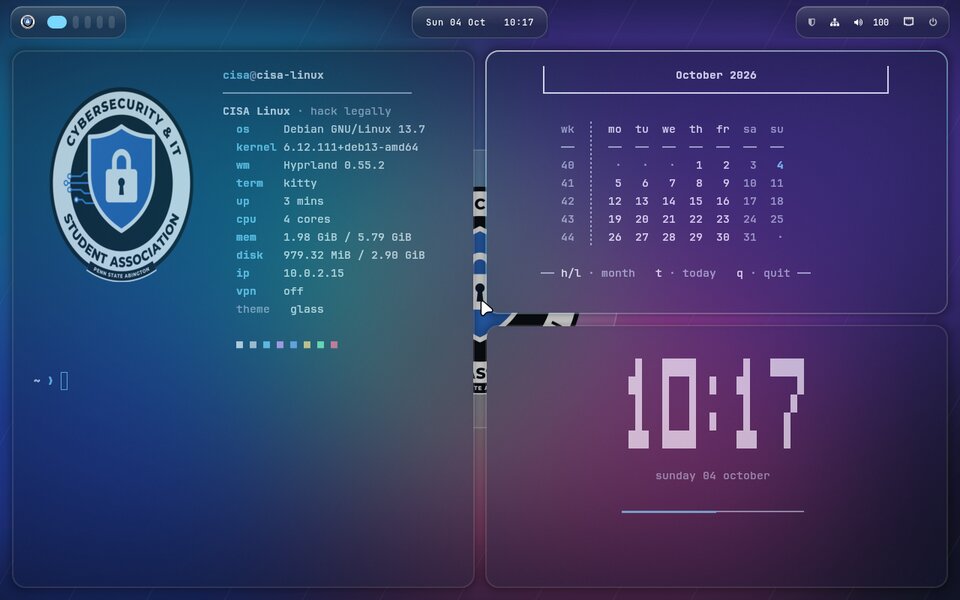Click date 31 in the calendar

point(749,238)
